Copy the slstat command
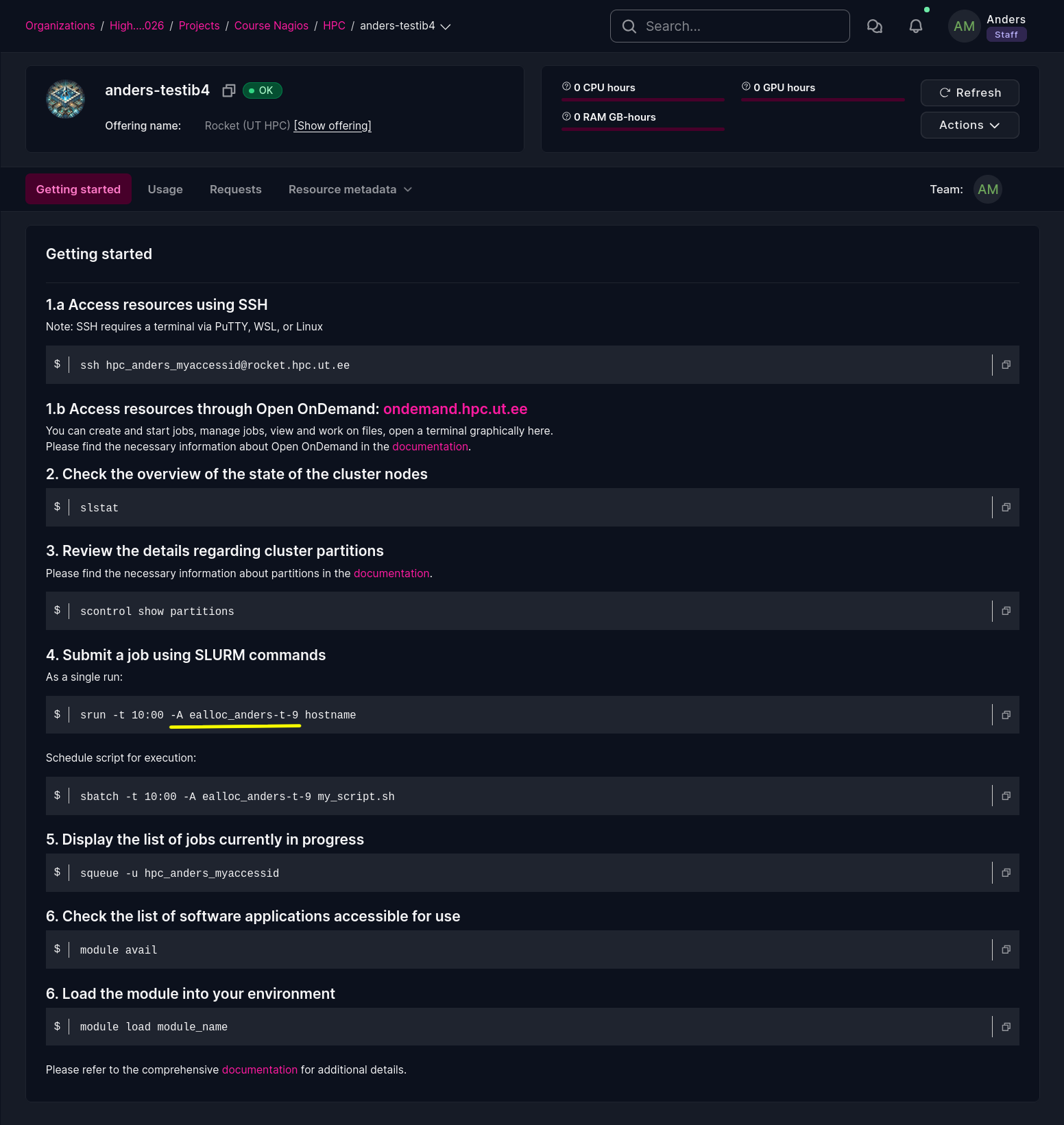 tap(1006, 507)
